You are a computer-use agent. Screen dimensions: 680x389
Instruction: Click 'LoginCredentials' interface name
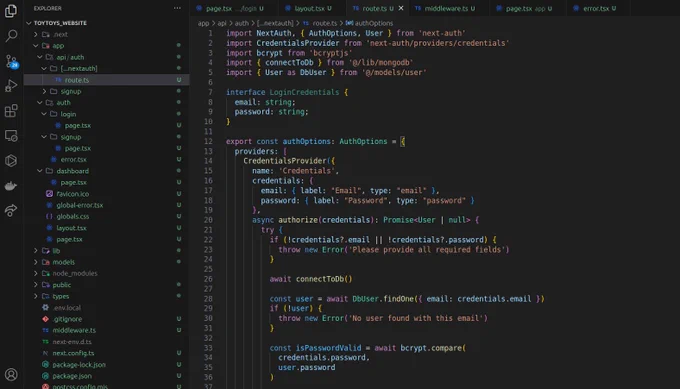(x=304, y=92)
